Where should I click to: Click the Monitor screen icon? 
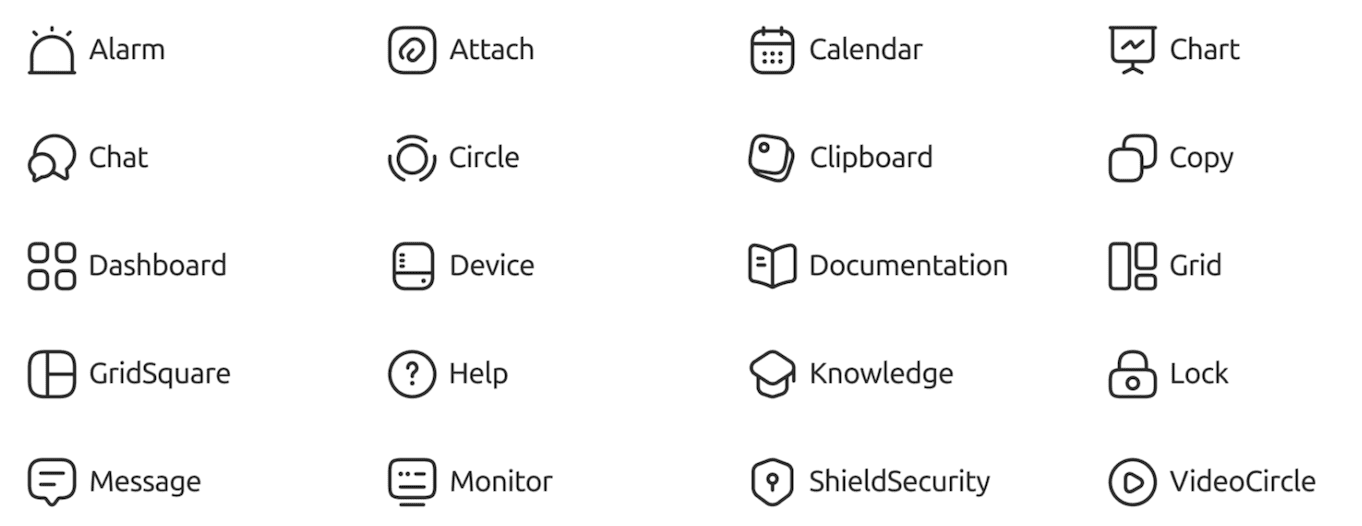(x=412, y=482)
